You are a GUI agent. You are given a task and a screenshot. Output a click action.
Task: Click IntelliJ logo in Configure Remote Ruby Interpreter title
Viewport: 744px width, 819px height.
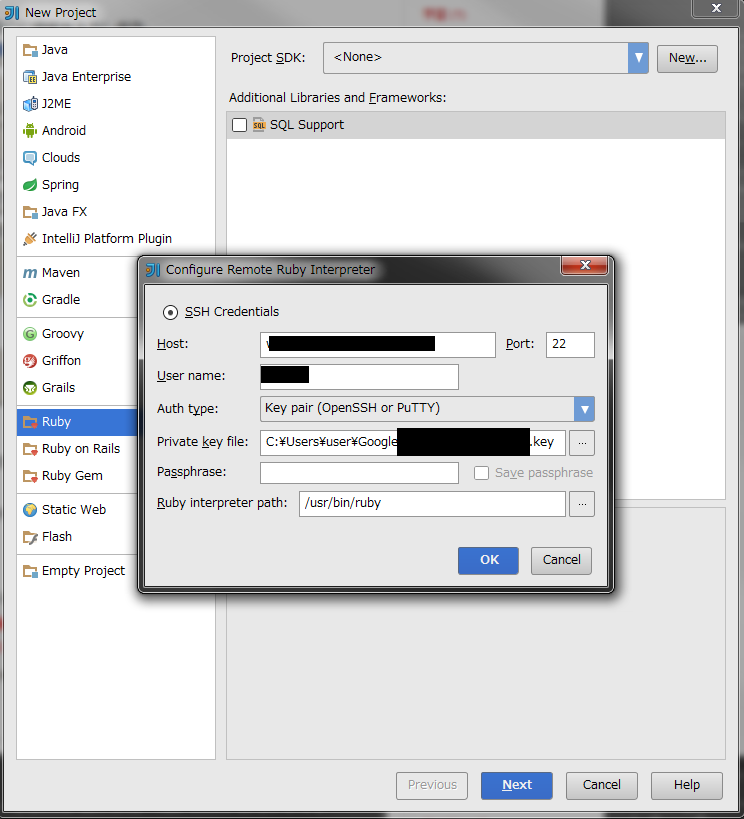click(x=153, y=270)
